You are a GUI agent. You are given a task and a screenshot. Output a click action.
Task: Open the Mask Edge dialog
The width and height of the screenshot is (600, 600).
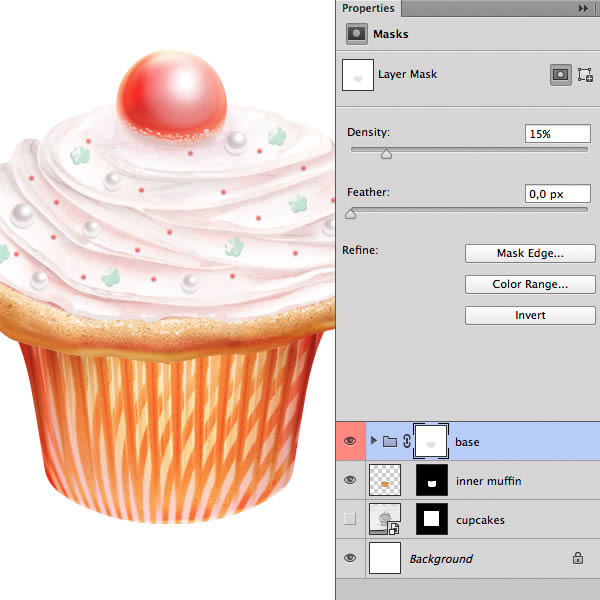pyautogui.click(x=530, y=253)
